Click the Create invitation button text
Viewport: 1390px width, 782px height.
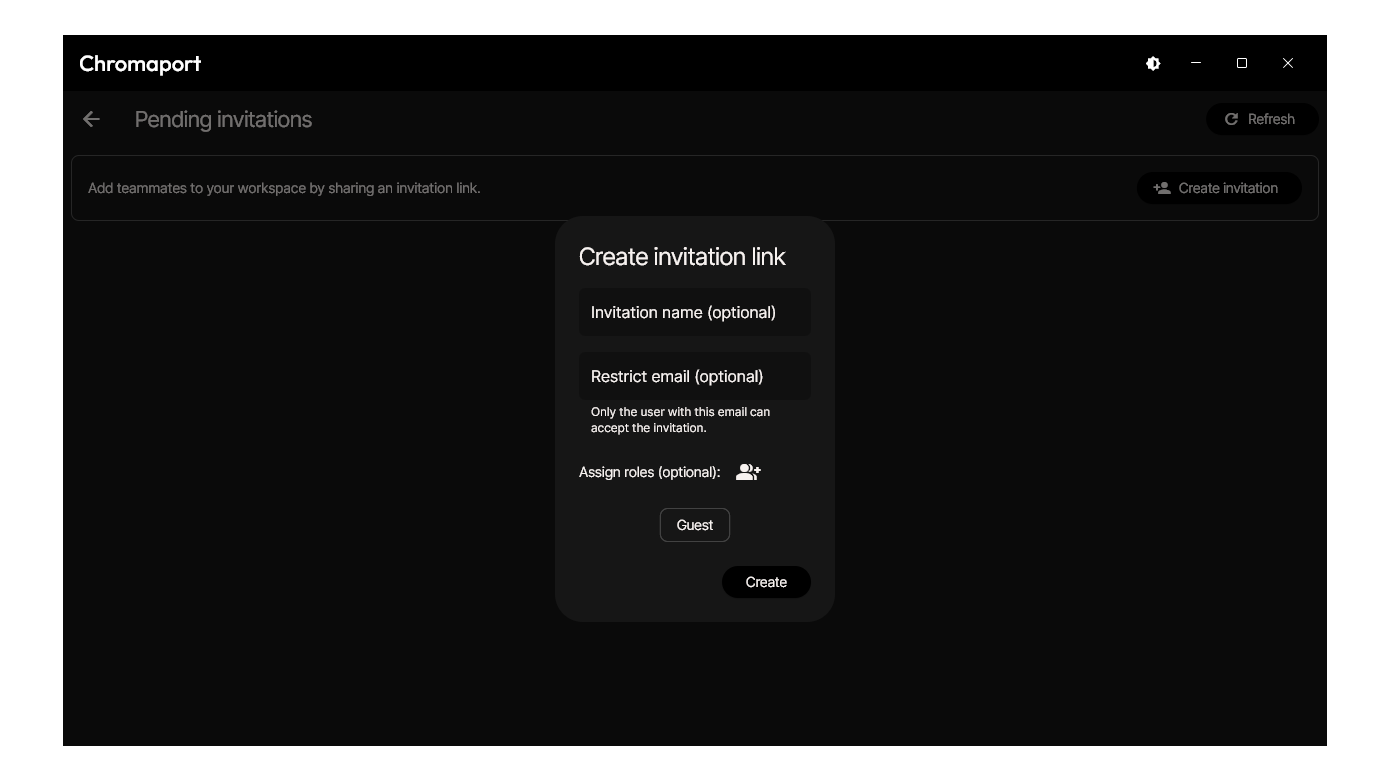click(x=1228, y=188)
